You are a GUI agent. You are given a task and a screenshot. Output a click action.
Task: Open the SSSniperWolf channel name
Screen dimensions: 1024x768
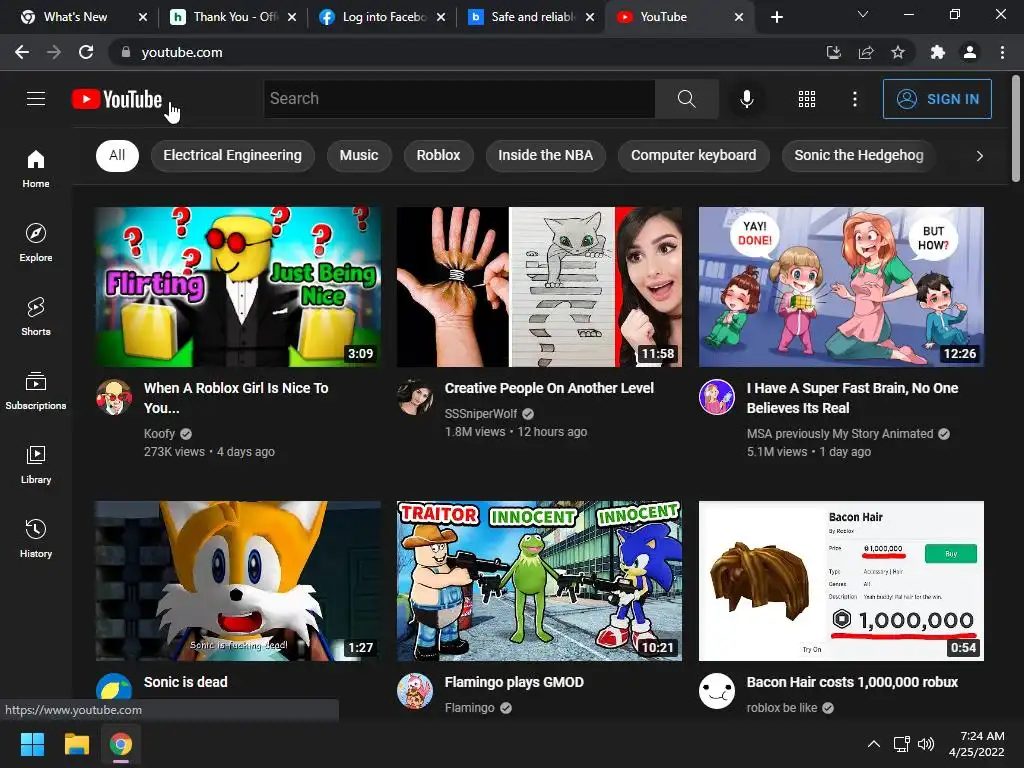pos(481,413)
